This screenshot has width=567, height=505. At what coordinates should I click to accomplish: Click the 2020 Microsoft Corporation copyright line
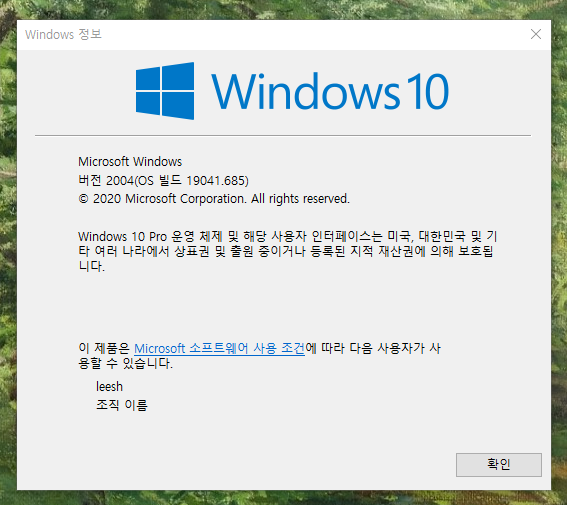pos(214,199)
